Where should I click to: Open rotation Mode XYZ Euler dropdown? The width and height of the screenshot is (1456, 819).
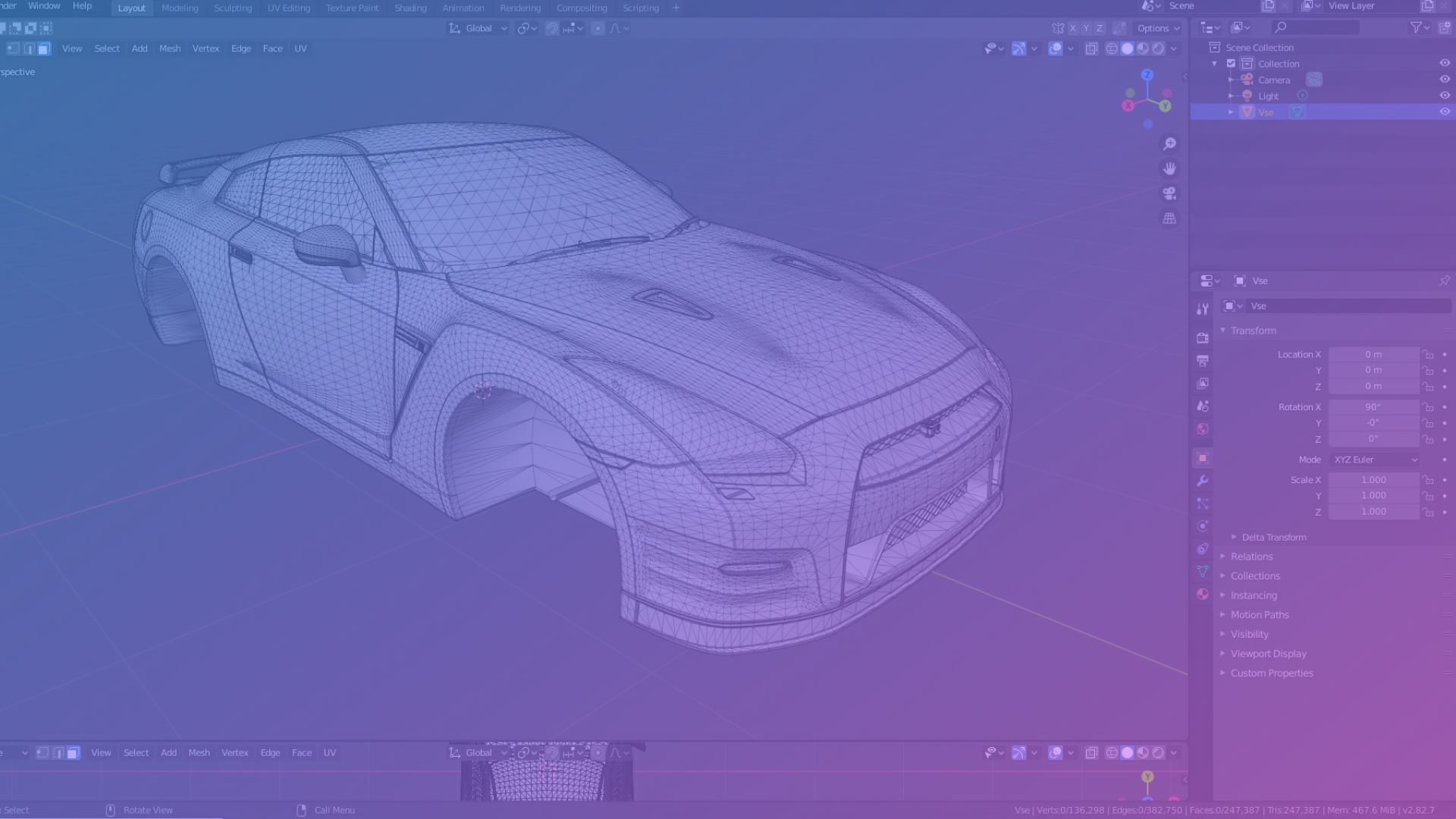(x=1375, y=460)
